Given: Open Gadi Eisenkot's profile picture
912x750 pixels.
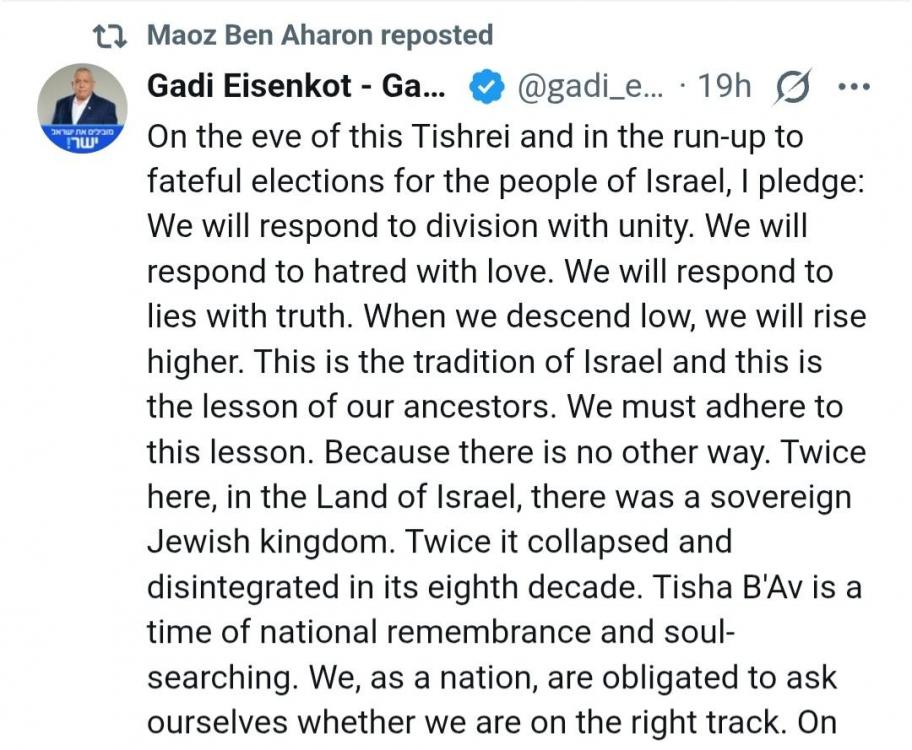Looking at the screenshot, I should [x=82, y=108].
